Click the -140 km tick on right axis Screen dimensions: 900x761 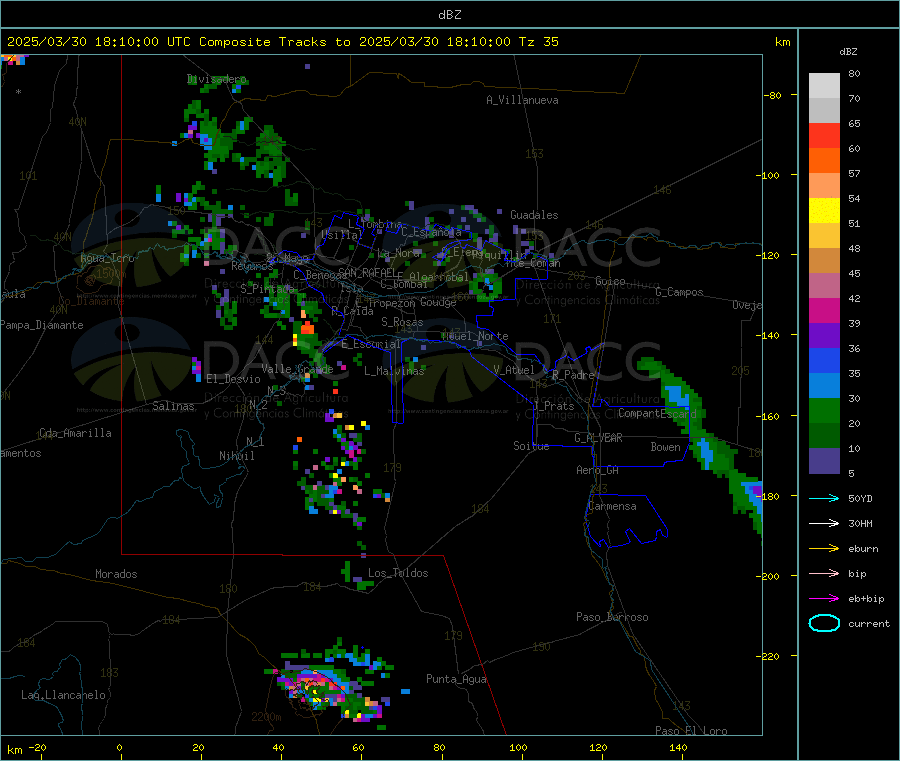770,335
